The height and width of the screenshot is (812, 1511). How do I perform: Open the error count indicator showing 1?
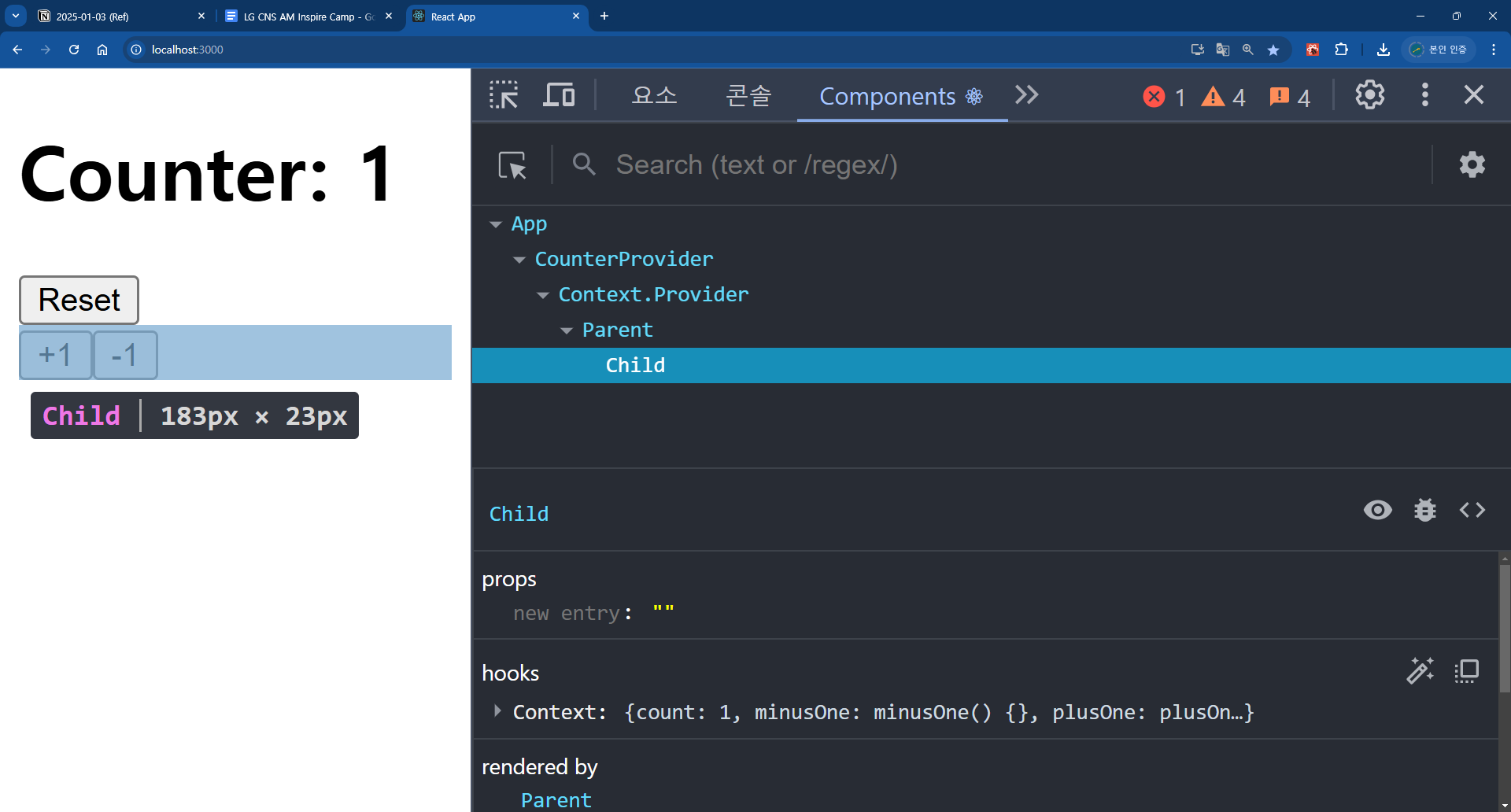click(1164, 97)
